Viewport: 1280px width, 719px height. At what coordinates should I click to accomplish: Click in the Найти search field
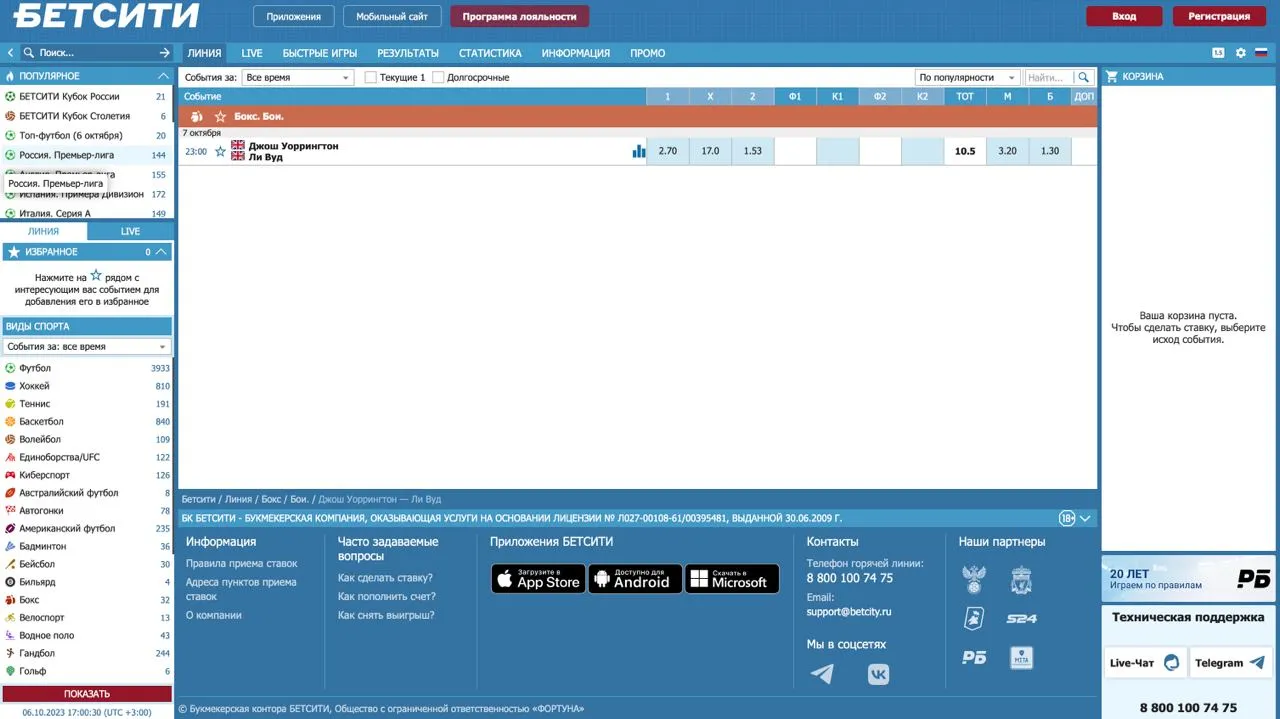[x=1049, y=77]
